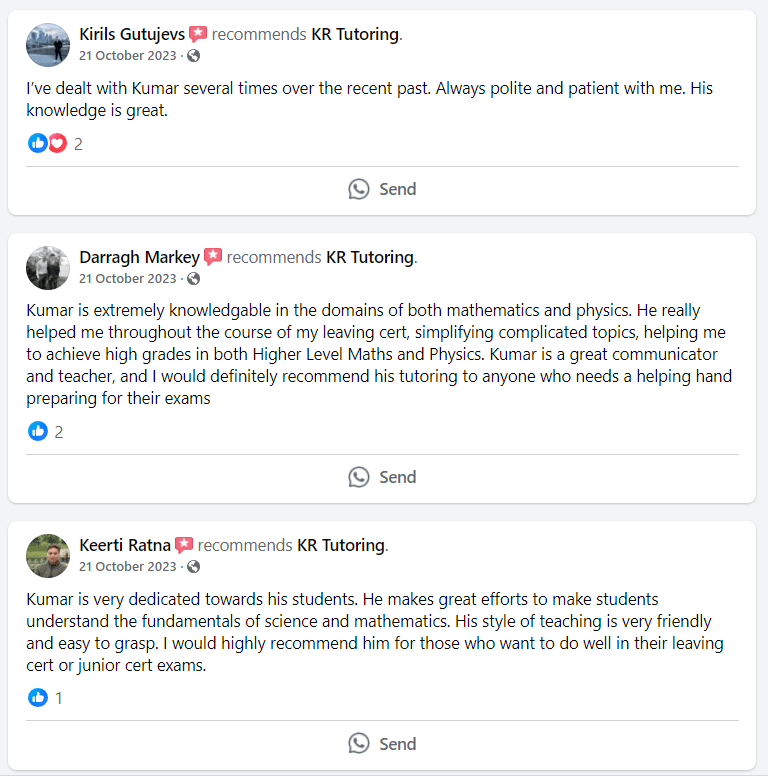Open Kirils Gutujevs profile picture

(47, 45)
